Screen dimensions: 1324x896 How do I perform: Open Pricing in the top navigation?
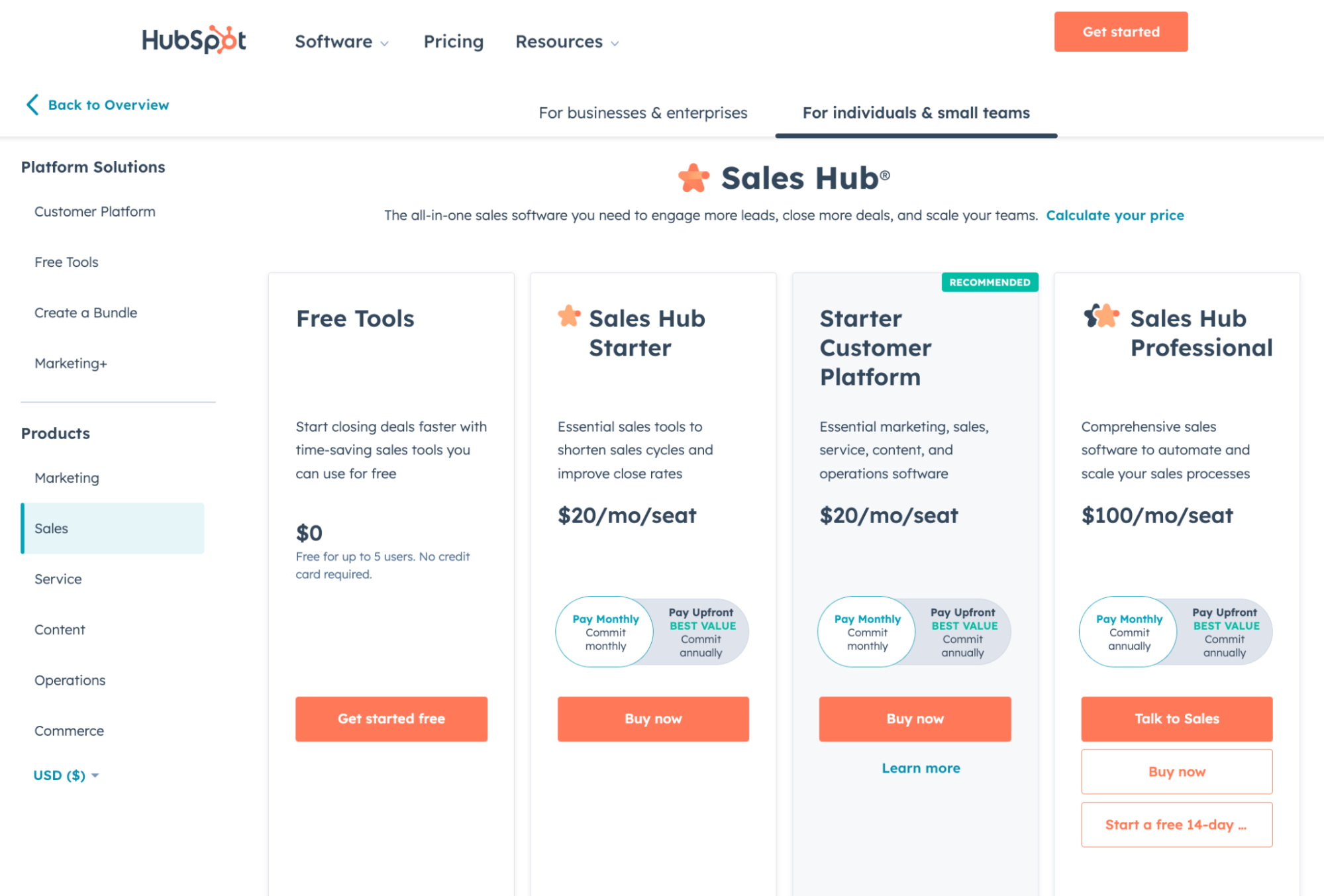pos(454,42)
